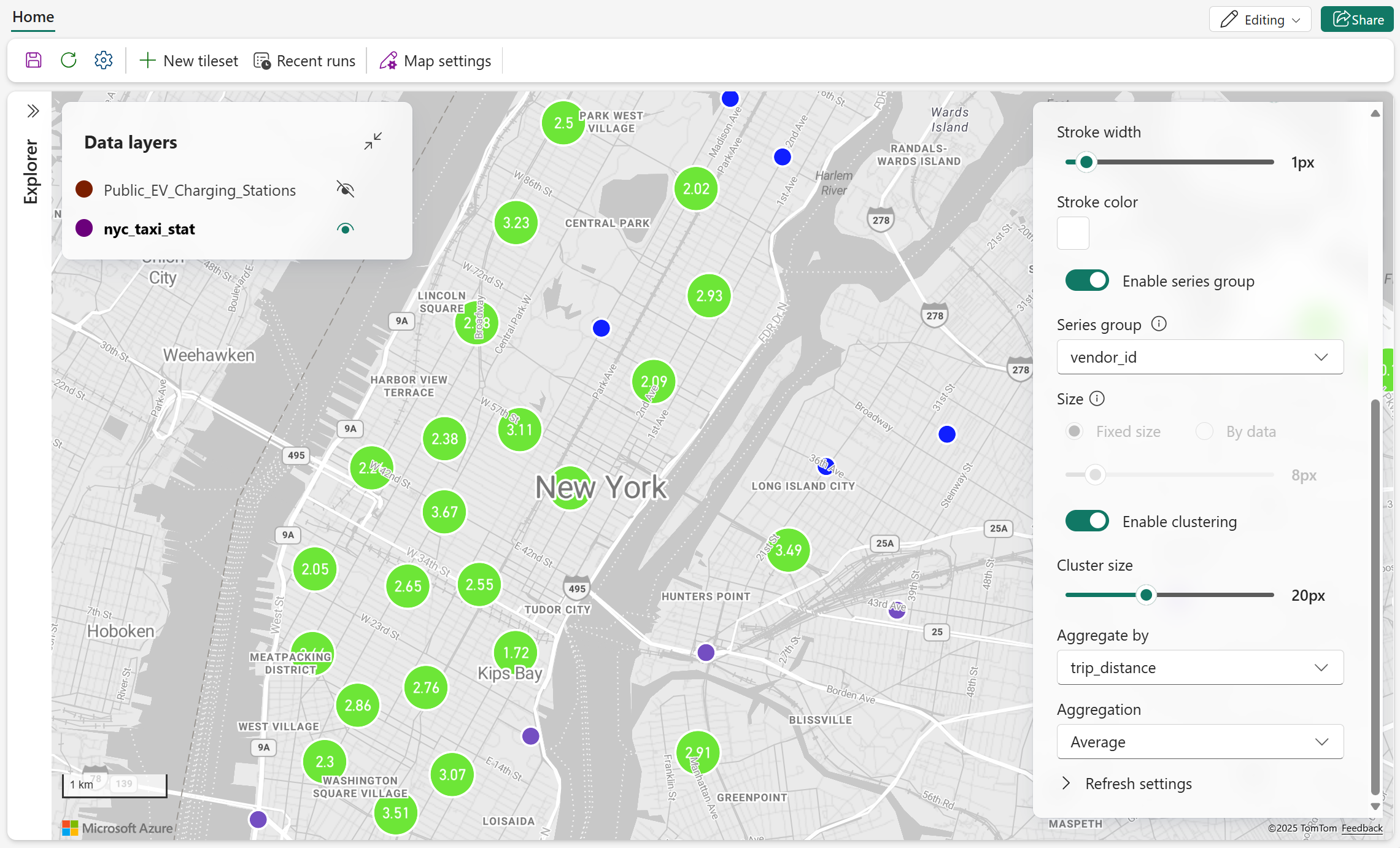Click the save icon in toolbar
The width and height of the screenshot is (1400, 848).
tap(34, 60)
